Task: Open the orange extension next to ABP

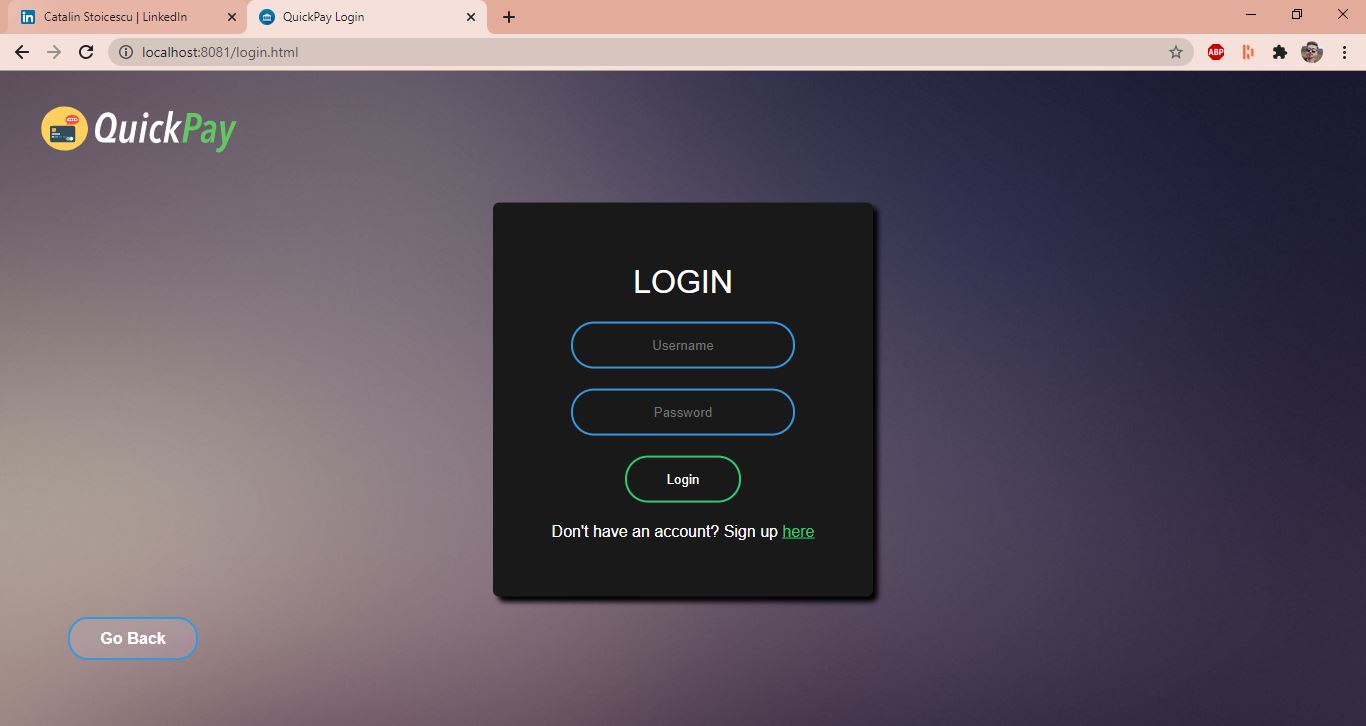Action: coord(1248,52)
